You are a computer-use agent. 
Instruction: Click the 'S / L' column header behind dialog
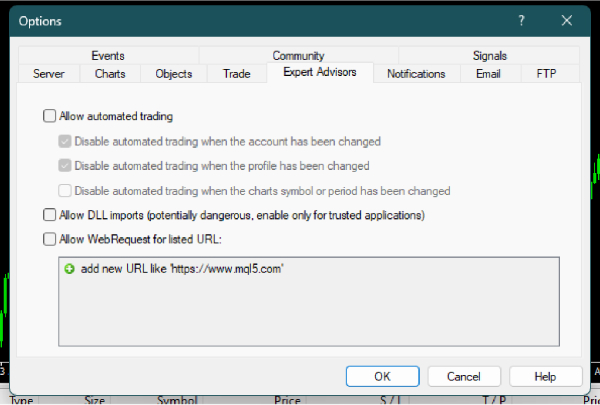[x=391, y=400]
